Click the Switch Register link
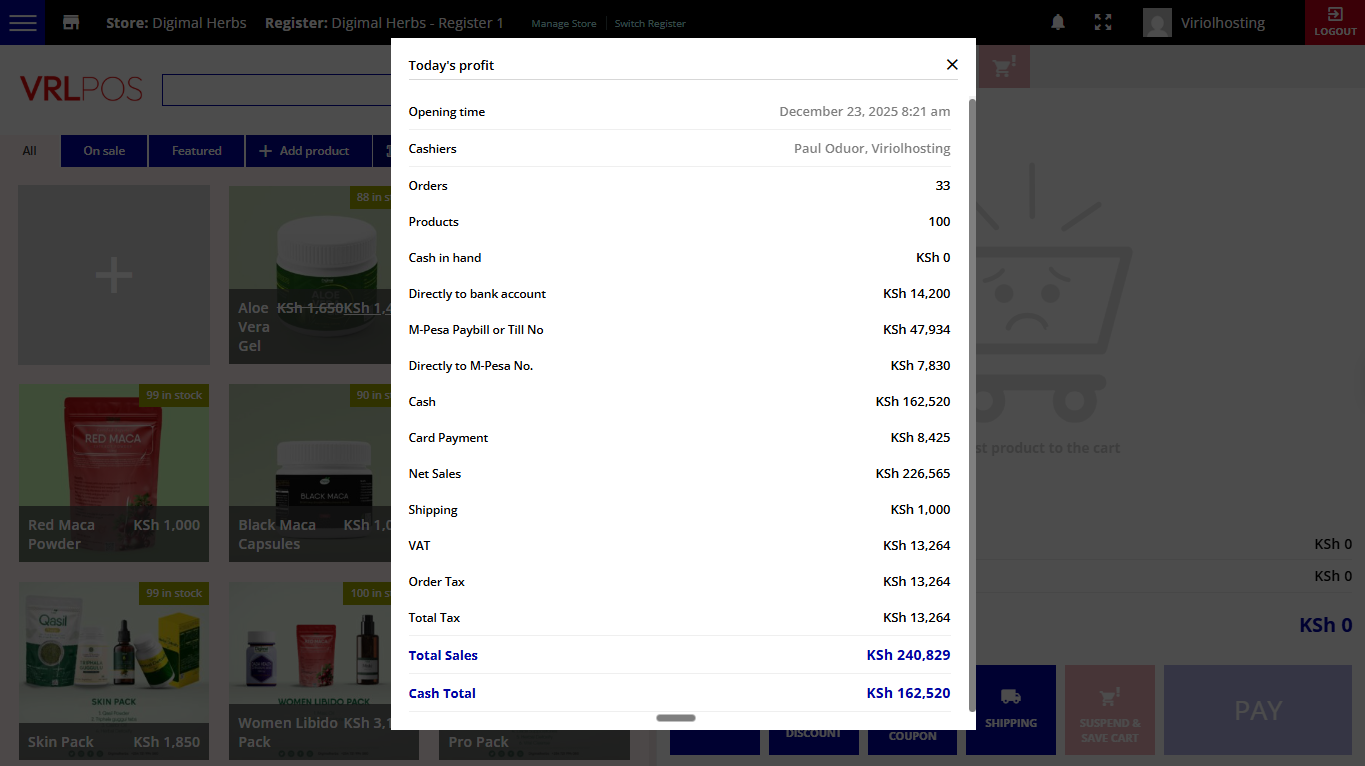Viewport: 1365px width, 766px height. (x=650, y=23)
